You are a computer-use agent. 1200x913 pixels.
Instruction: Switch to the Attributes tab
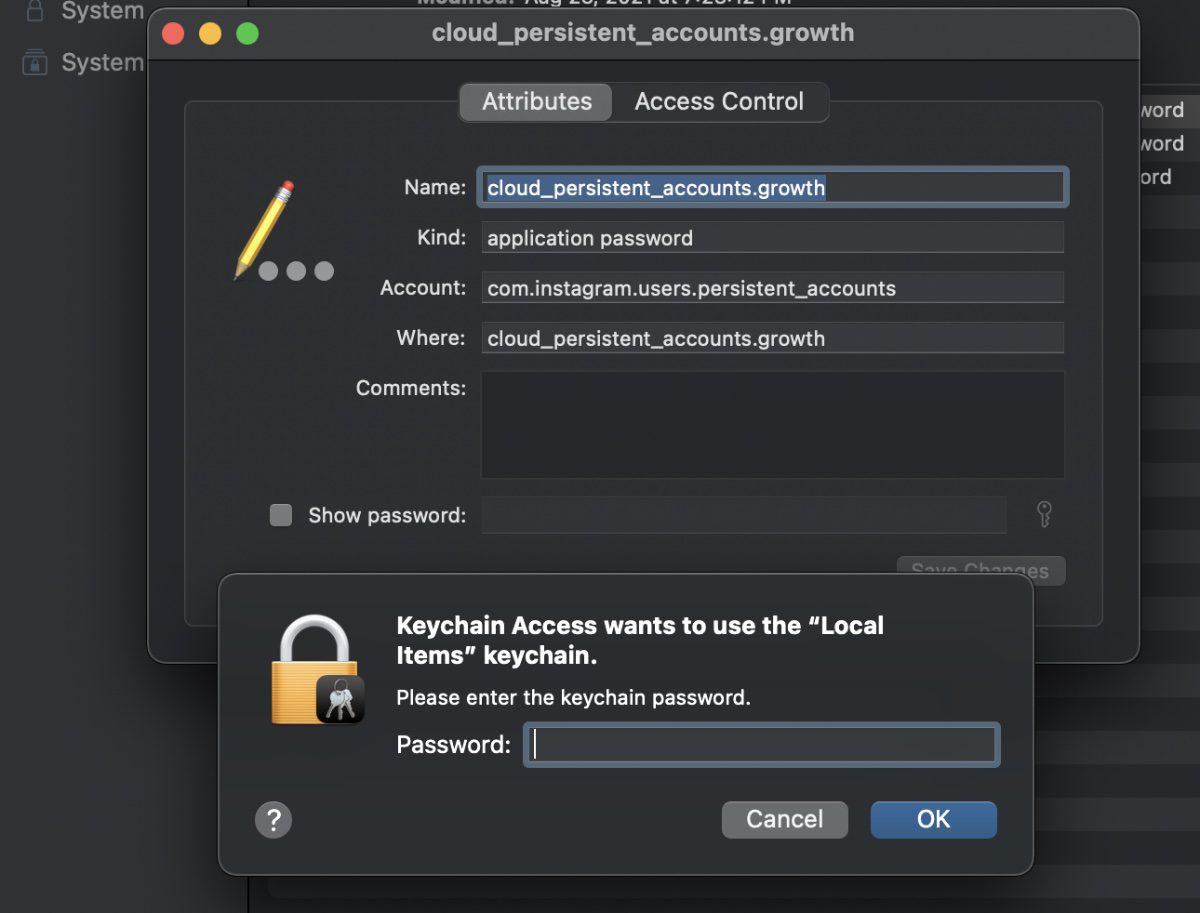click(536, 102)
